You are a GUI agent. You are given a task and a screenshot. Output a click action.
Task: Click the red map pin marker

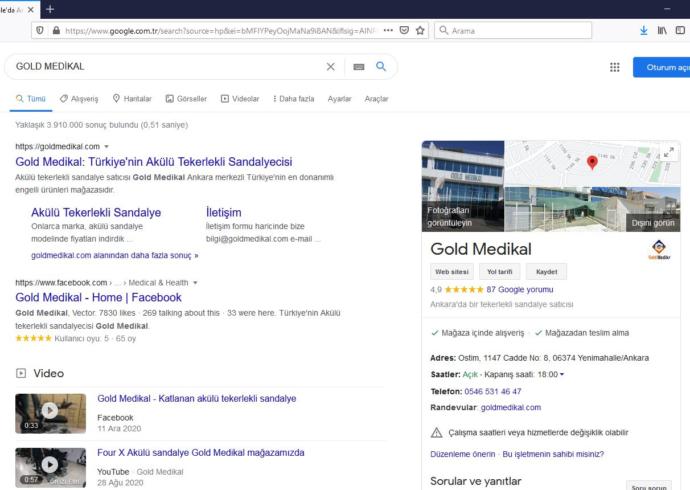[592, 162]
